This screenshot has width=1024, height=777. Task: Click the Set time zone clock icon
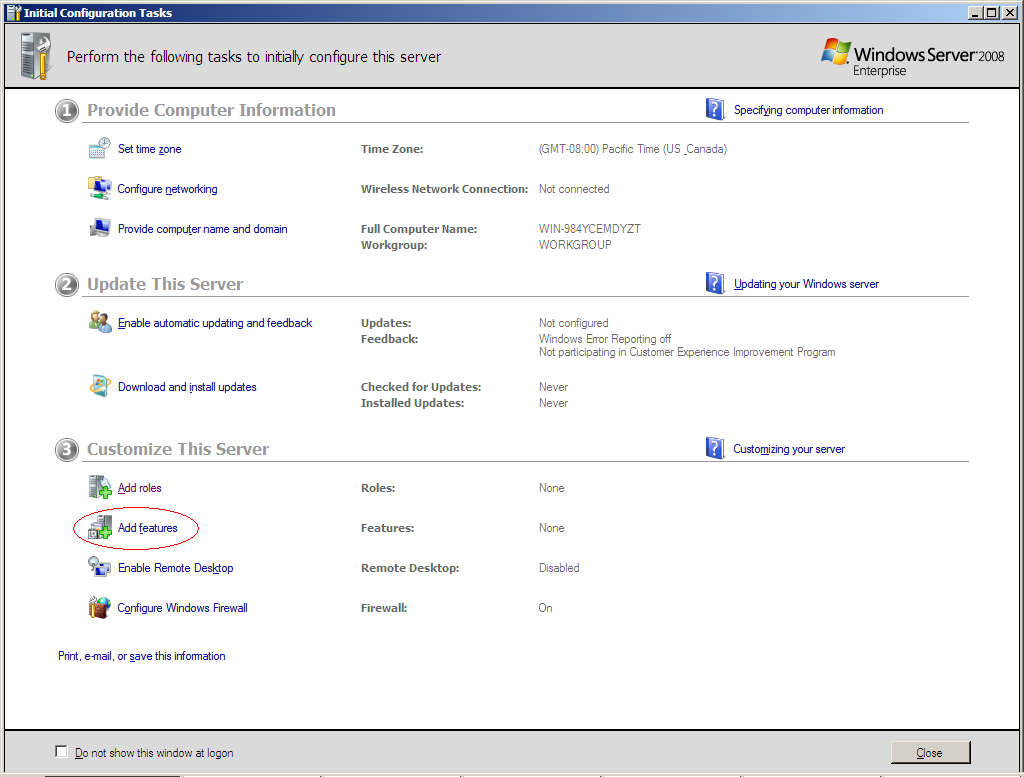99,148
